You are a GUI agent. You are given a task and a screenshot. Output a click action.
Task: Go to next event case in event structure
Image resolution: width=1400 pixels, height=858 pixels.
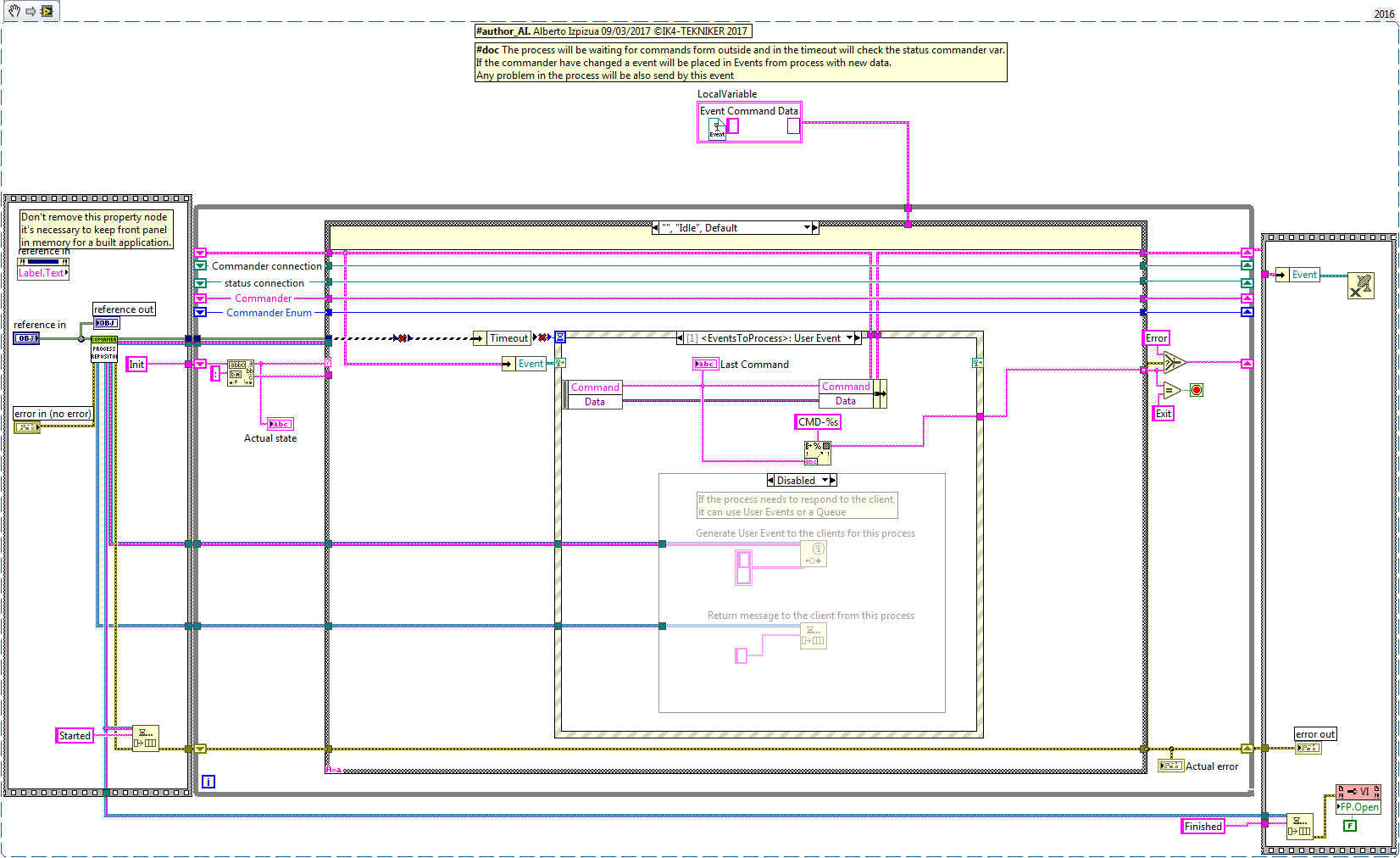[858, 337]
